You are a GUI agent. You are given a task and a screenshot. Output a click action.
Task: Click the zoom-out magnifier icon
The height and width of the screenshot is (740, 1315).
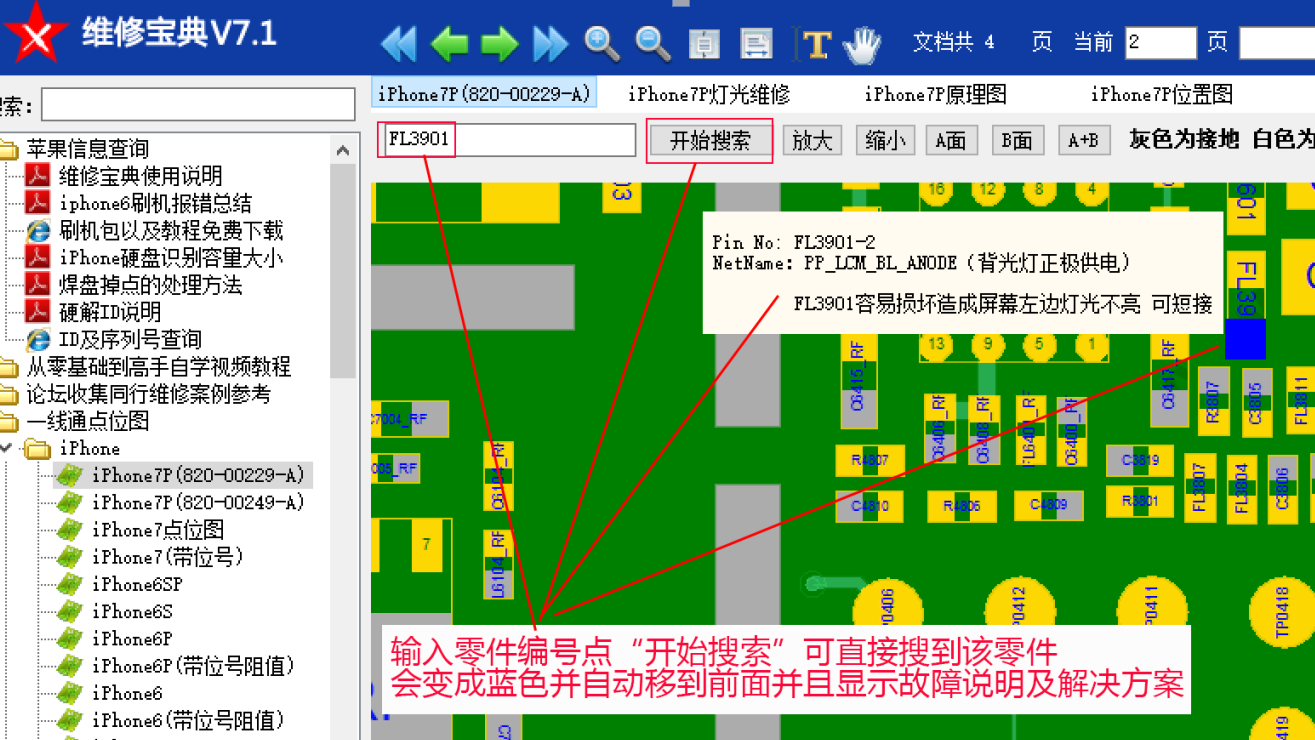(653, 43)
